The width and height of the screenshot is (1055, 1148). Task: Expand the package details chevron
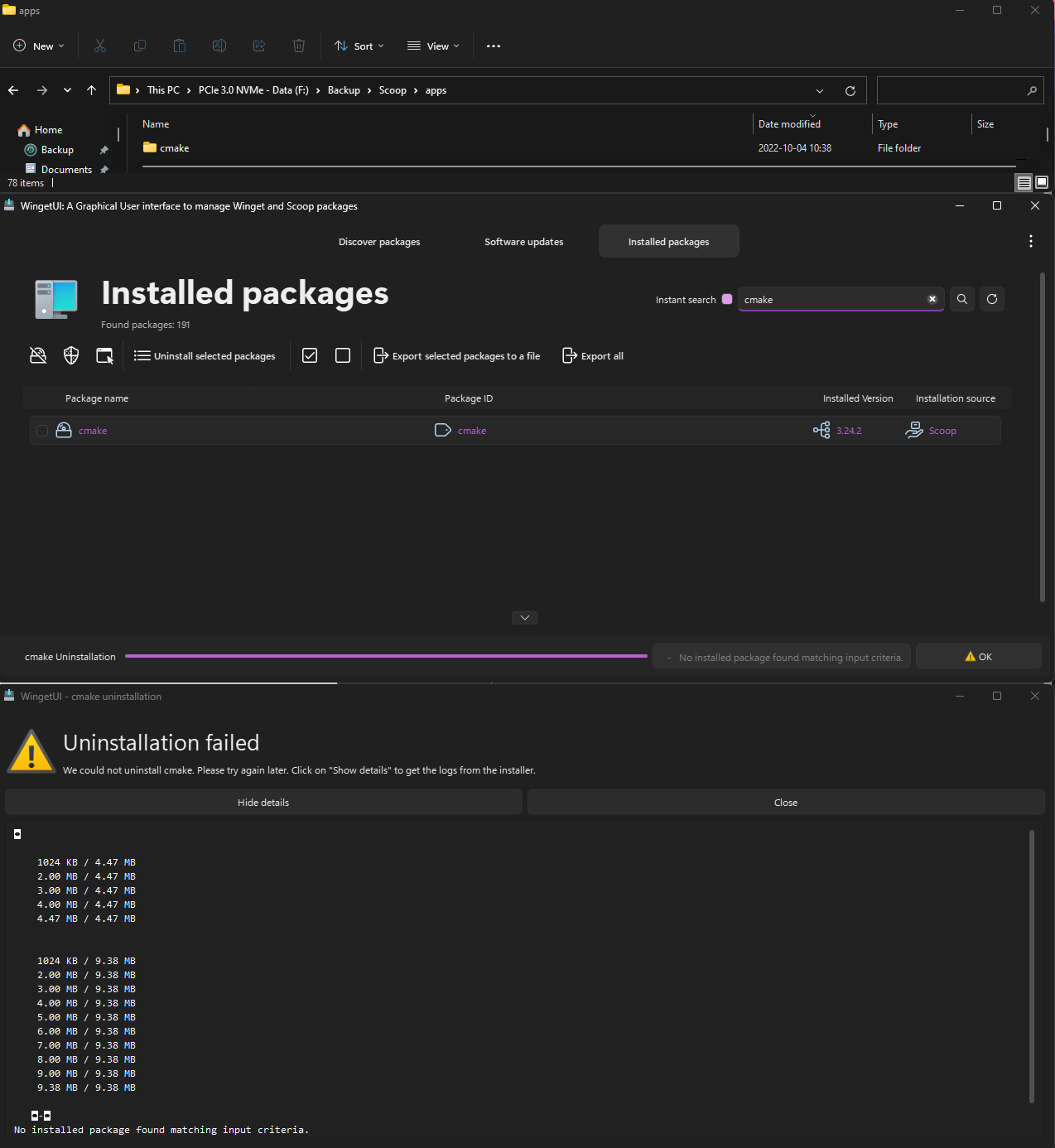[524, 617]
